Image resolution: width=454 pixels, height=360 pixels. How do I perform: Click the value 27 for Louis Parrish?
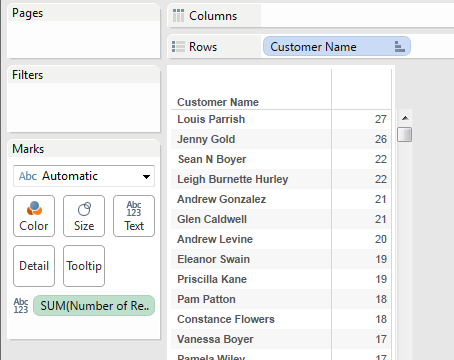381,119
